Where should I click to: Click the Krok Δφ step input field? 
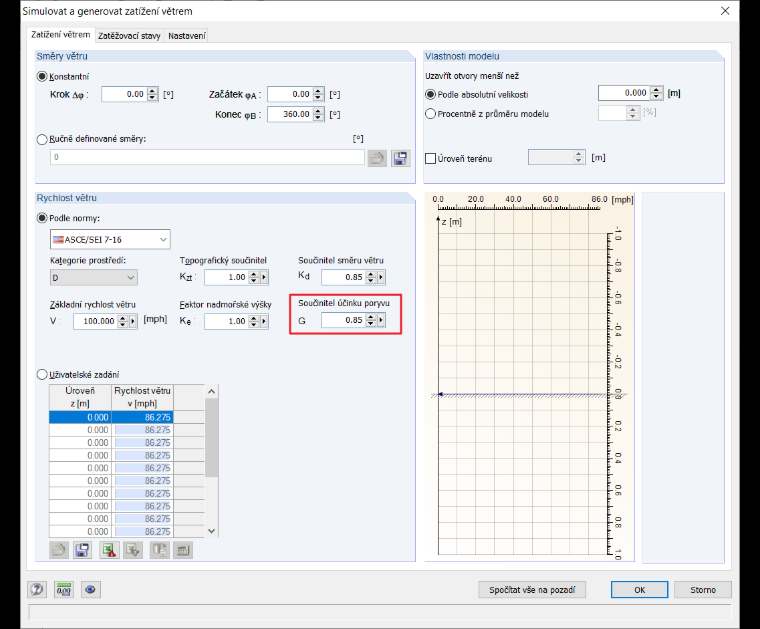[124, 94]
